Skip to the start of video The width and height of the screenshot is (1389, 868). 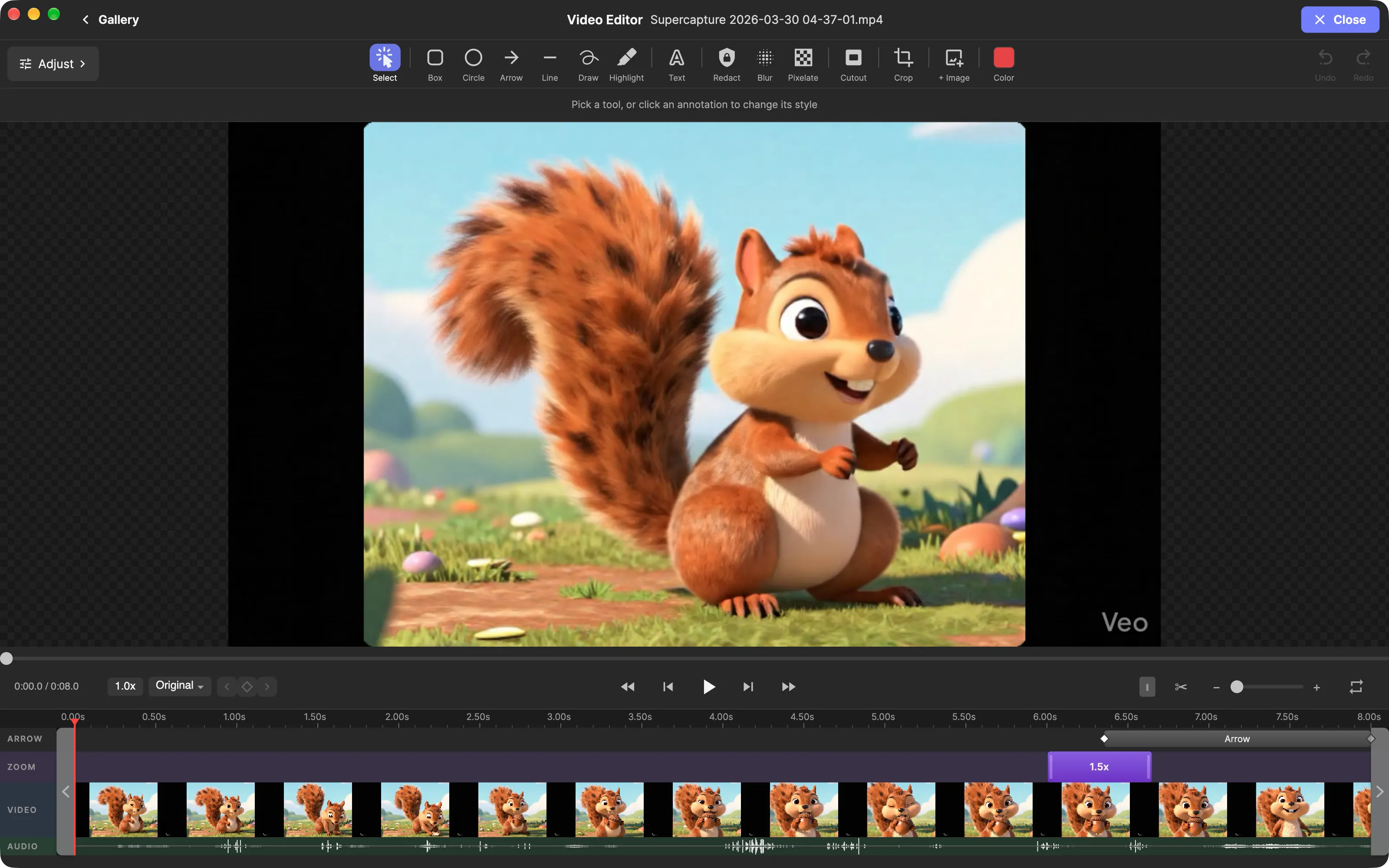668,687
